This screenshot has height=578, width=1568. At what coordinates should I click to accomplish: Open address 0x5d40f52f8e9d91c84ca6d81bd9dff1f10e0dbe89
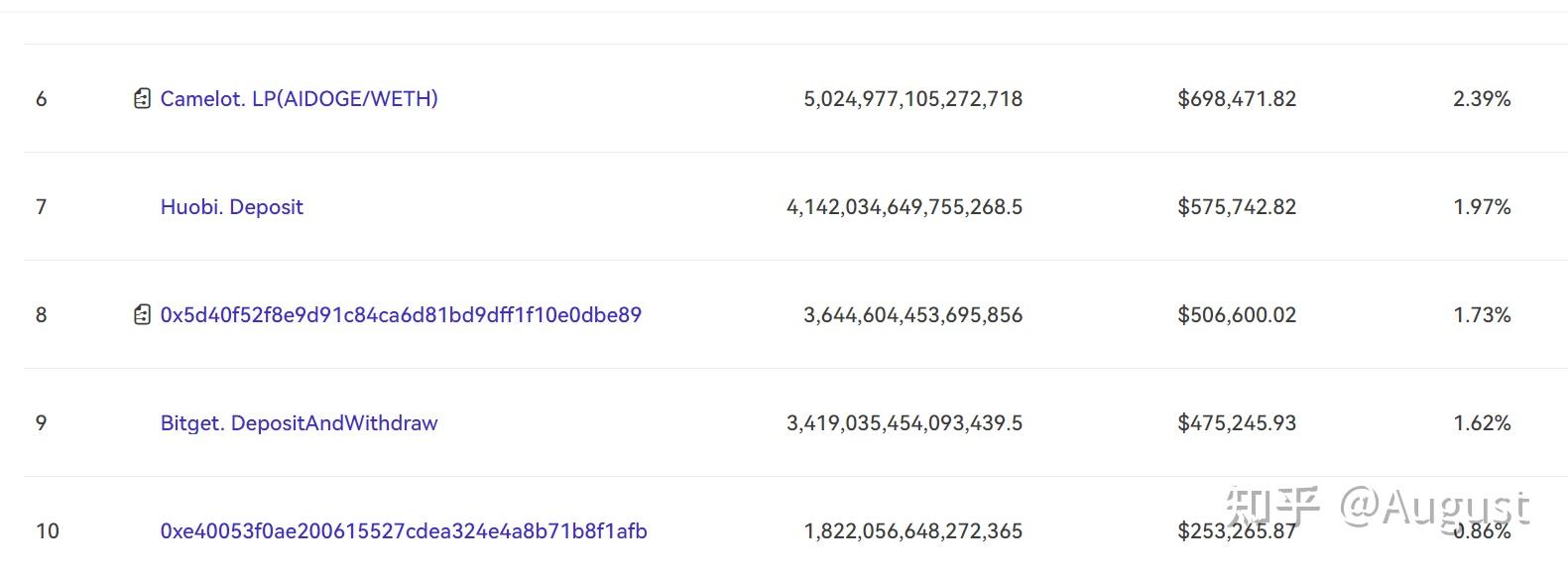[401, 314]
